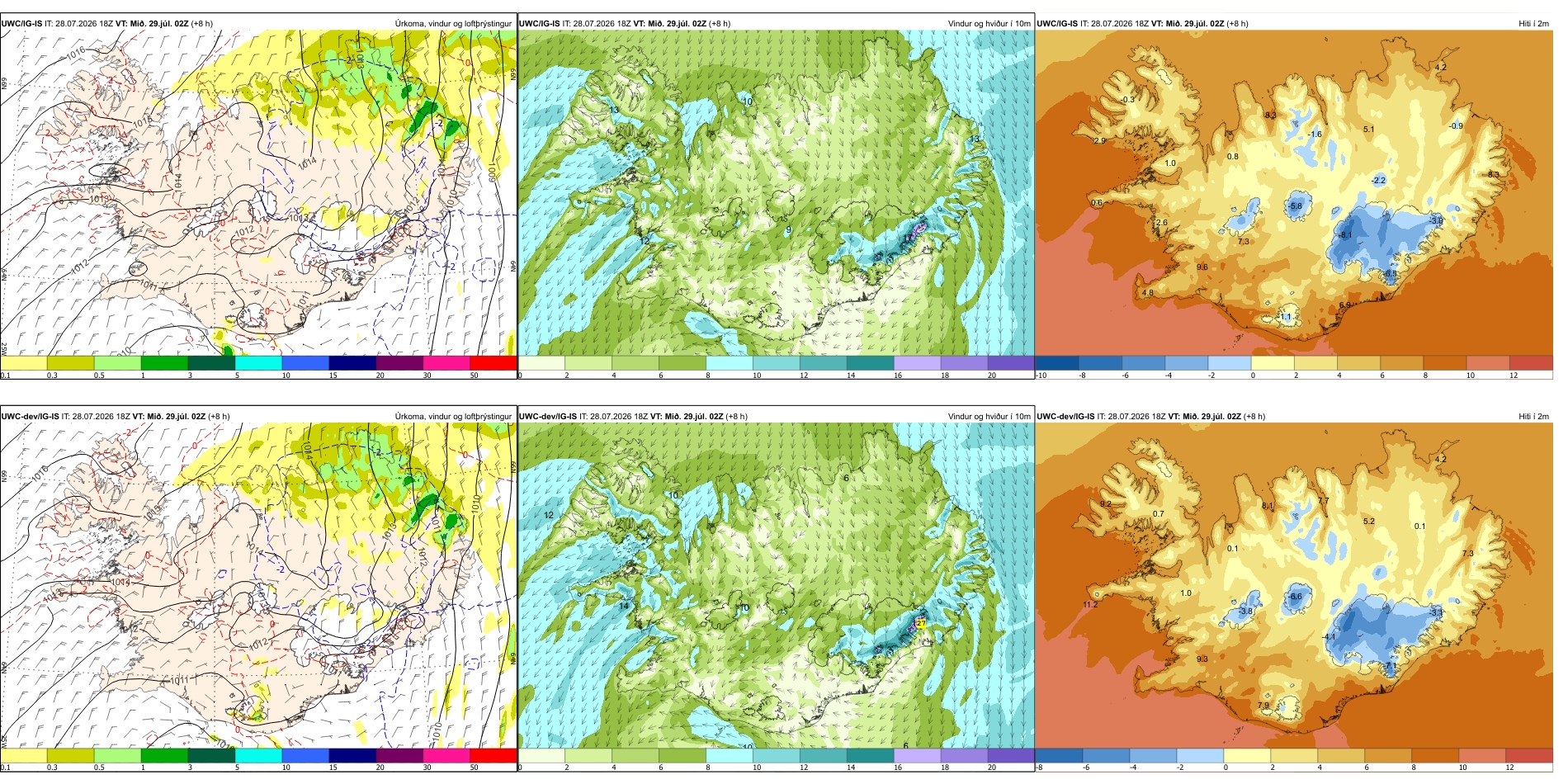Click the -8.1 temperature label on top glacier

click(x=1344, y=235)
